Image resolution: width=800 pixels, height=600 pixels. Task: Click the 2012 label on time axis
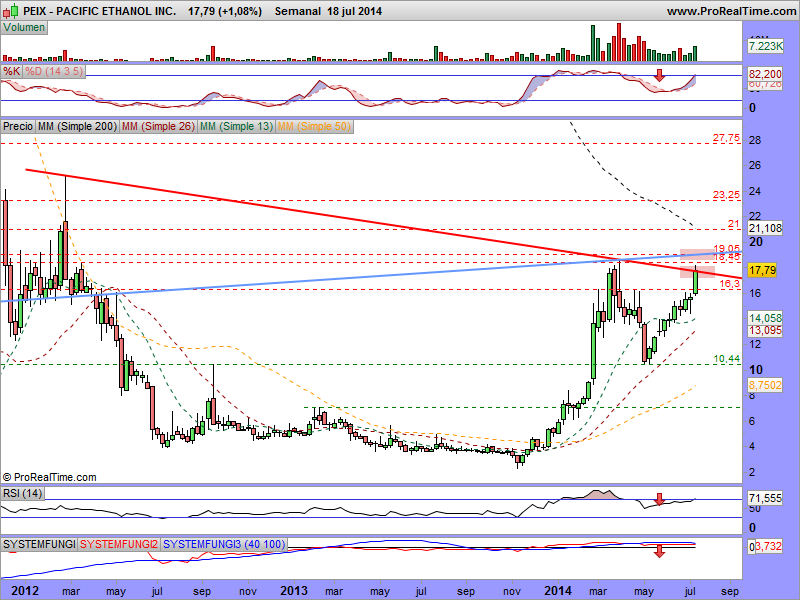(25, 591)
